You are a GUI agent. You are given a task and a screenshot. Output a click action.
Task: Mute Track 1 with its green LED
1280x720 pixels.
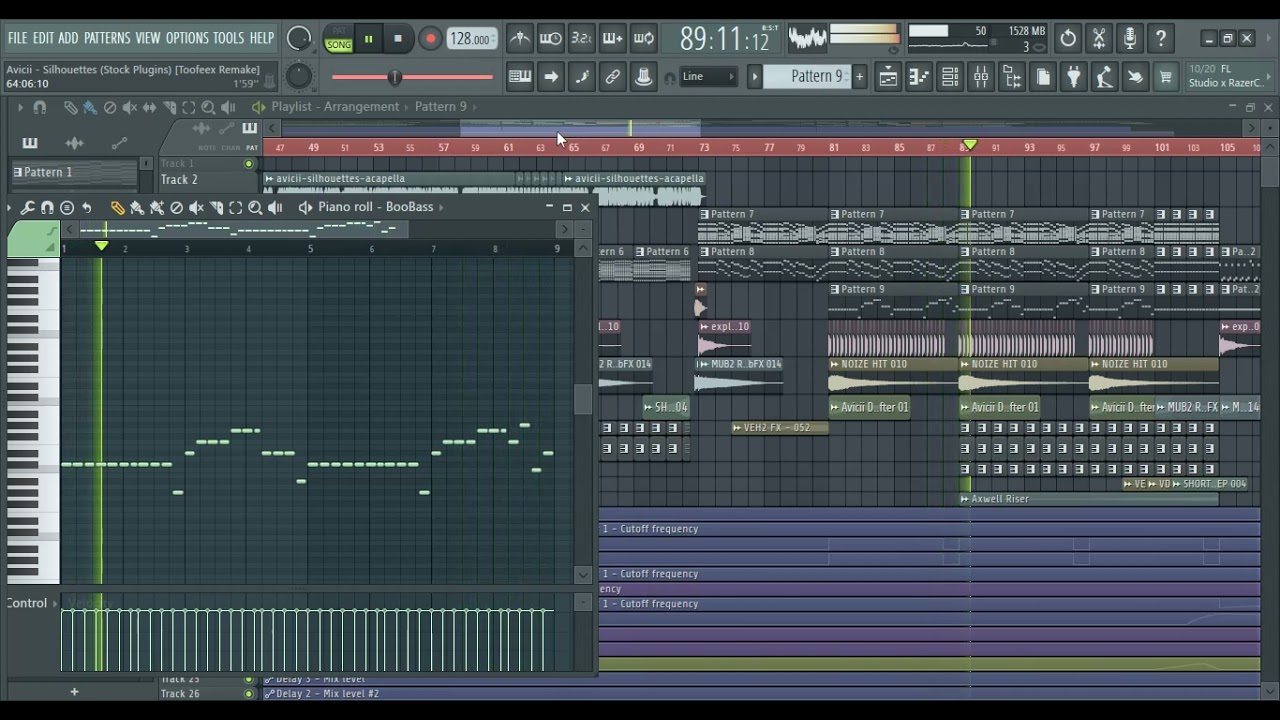coord(249,163)
